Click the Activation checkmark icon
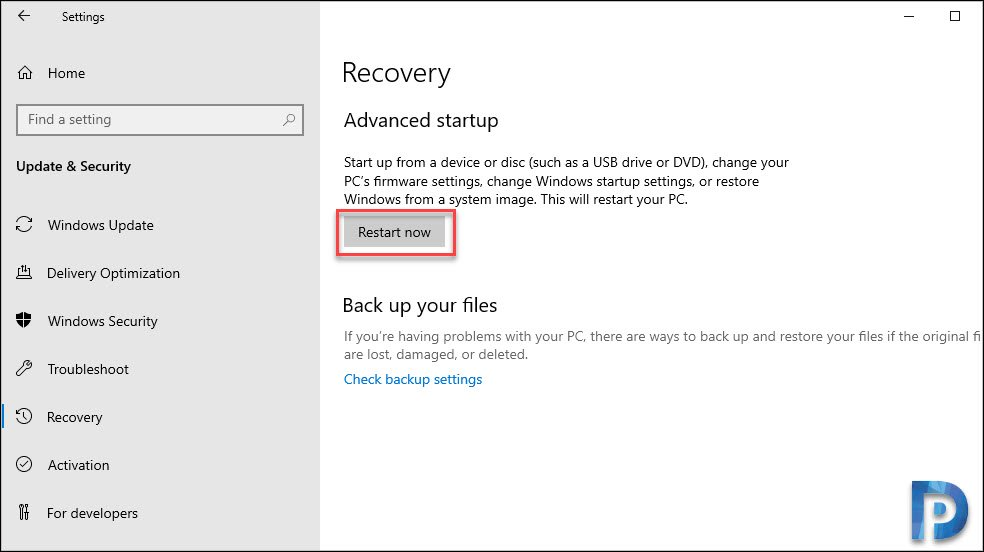The width and height of the screenshot is (984, 552). pyautogui.click(x=24, y=464)
